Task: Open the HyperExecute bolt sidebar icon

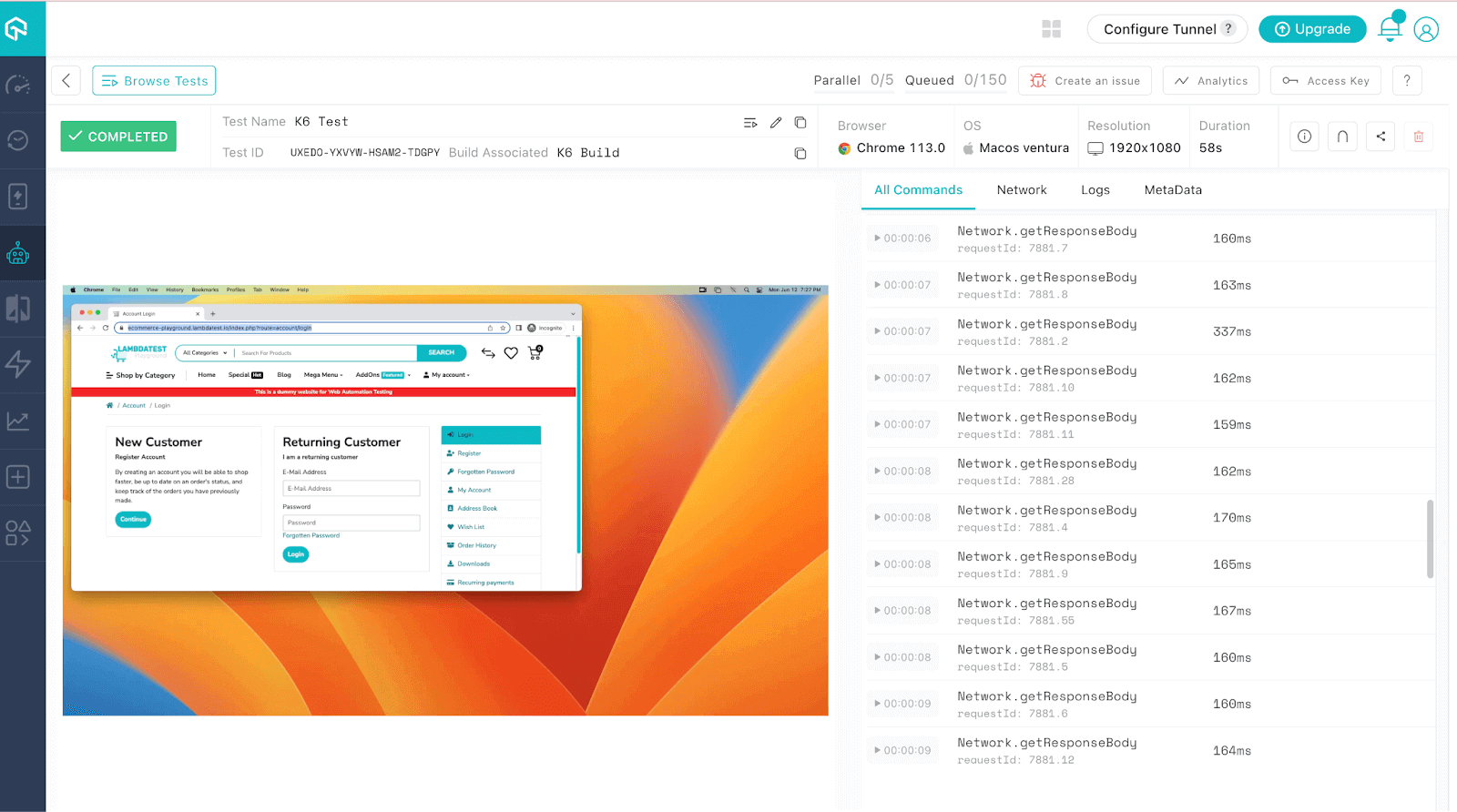Action: [x=18, y=364]
